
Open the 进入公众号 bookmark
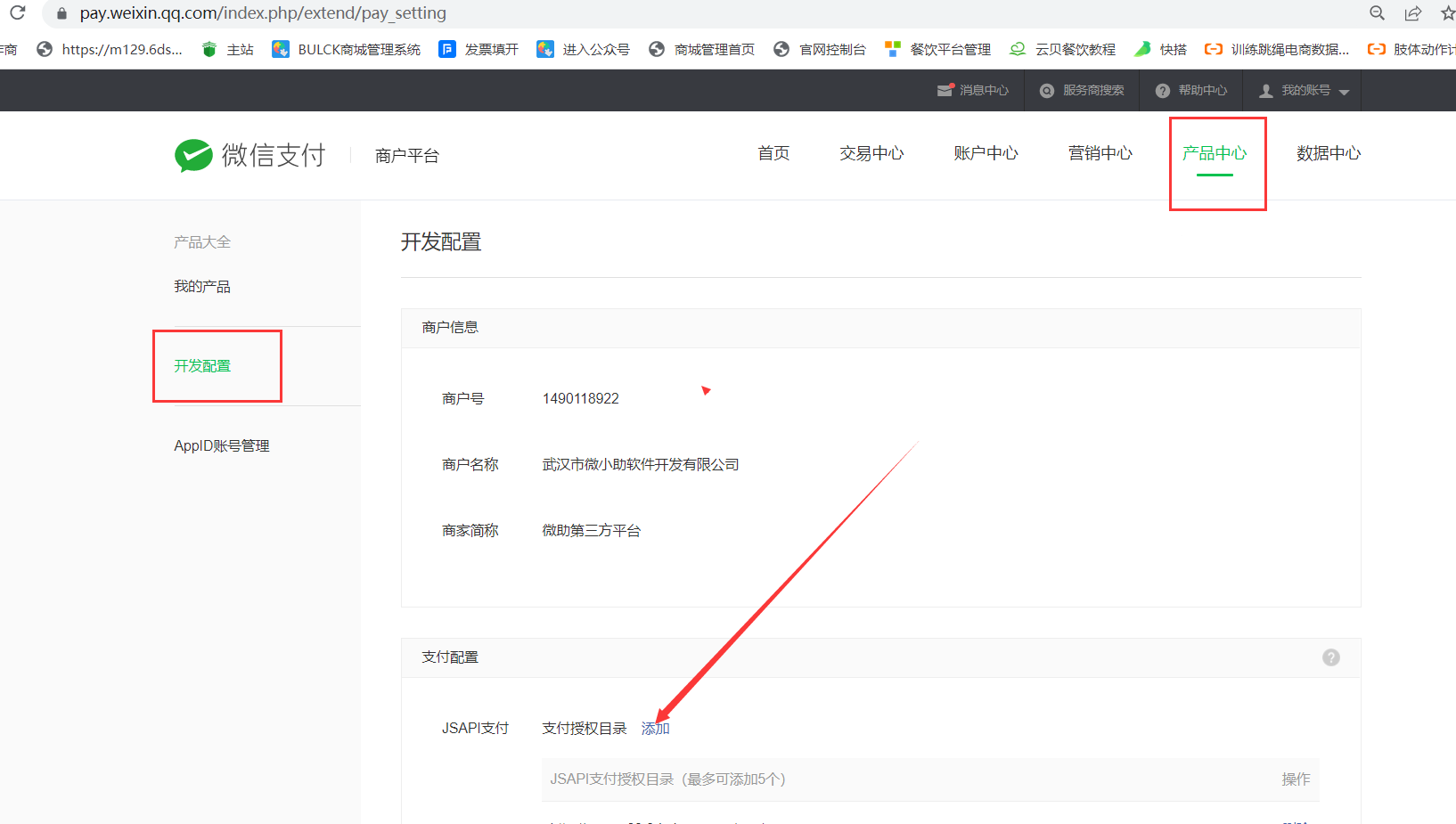[584, 49]
